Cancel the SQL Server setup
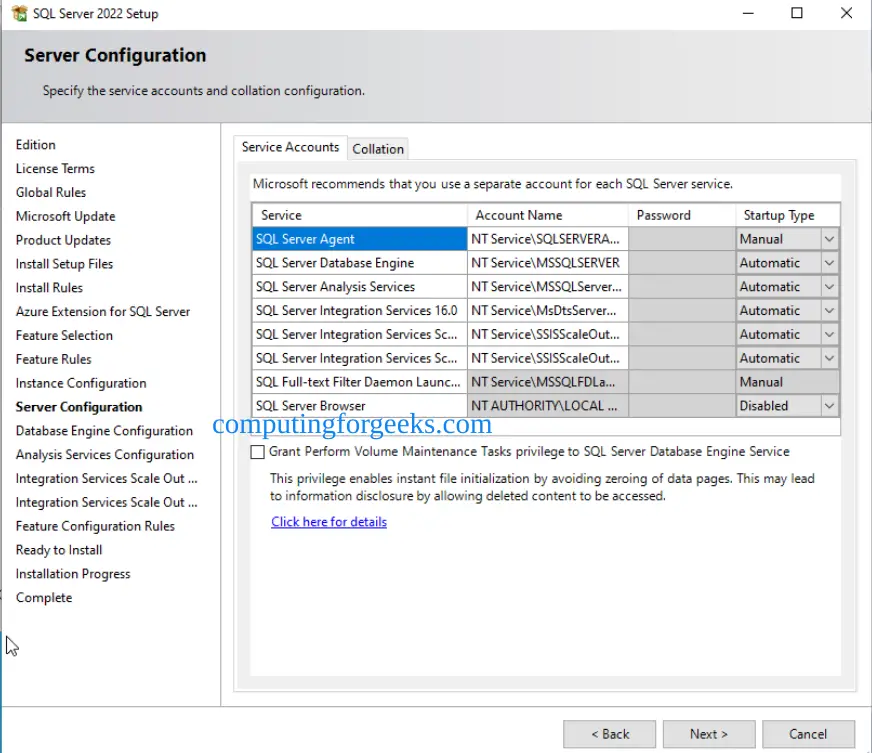Viewport: 872px width, 753px height. [808, 734]
